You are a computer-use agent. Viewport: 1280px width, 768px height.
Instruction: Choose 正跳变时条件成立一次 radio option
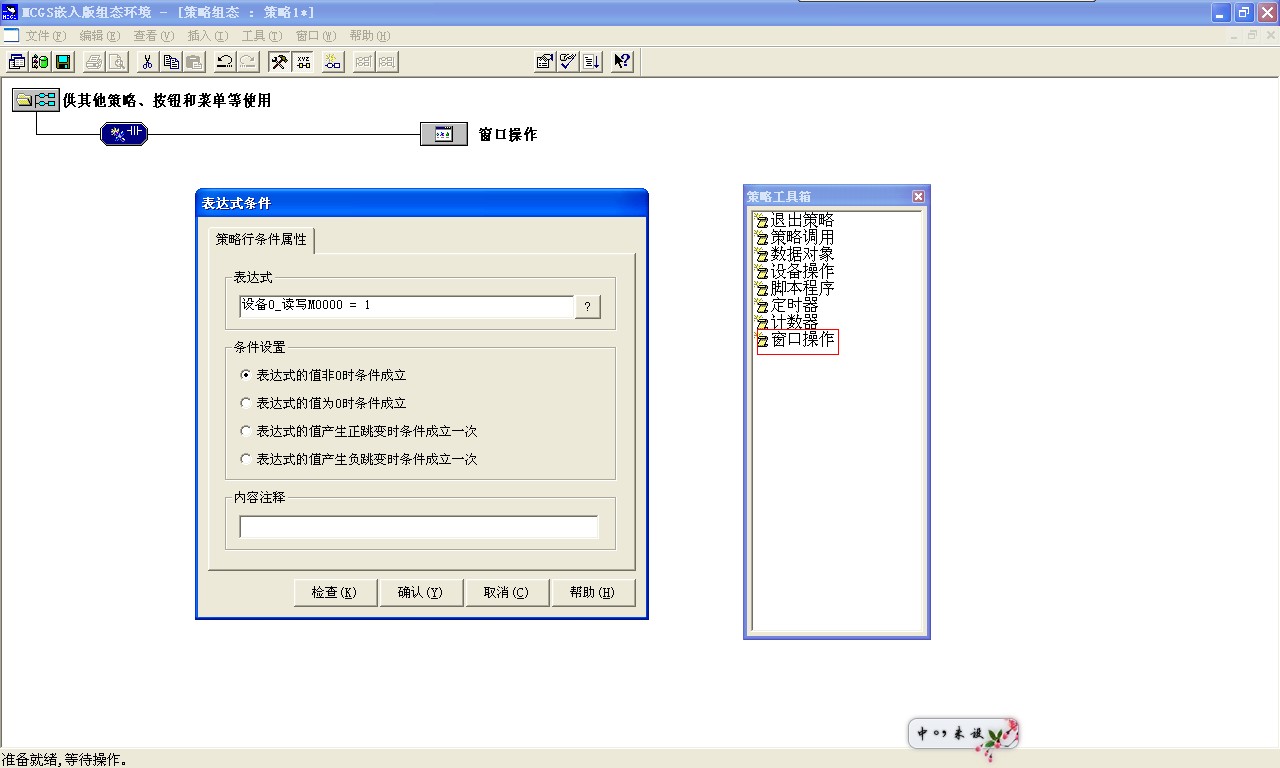[247, 432]
